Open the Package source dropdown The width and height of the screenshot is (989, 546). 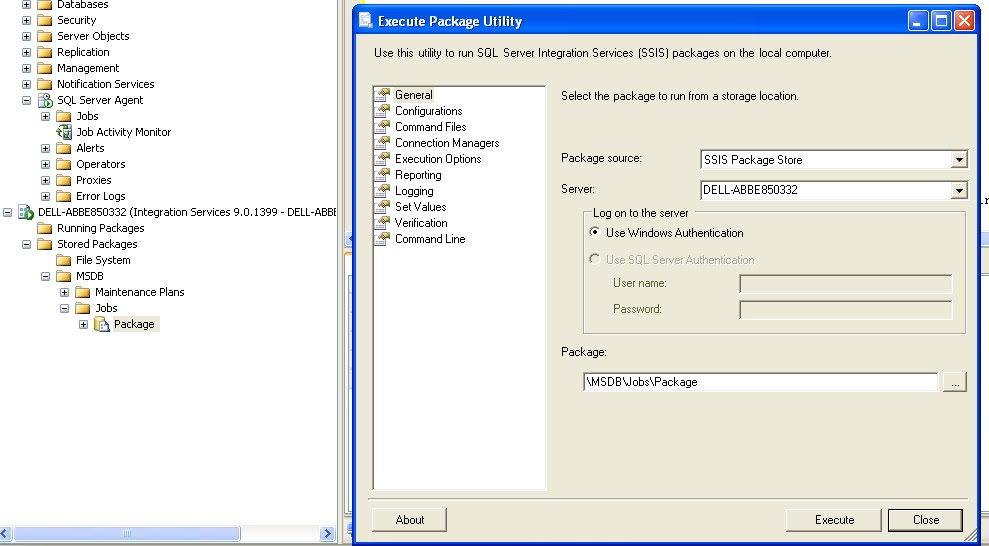pos(959,160)
